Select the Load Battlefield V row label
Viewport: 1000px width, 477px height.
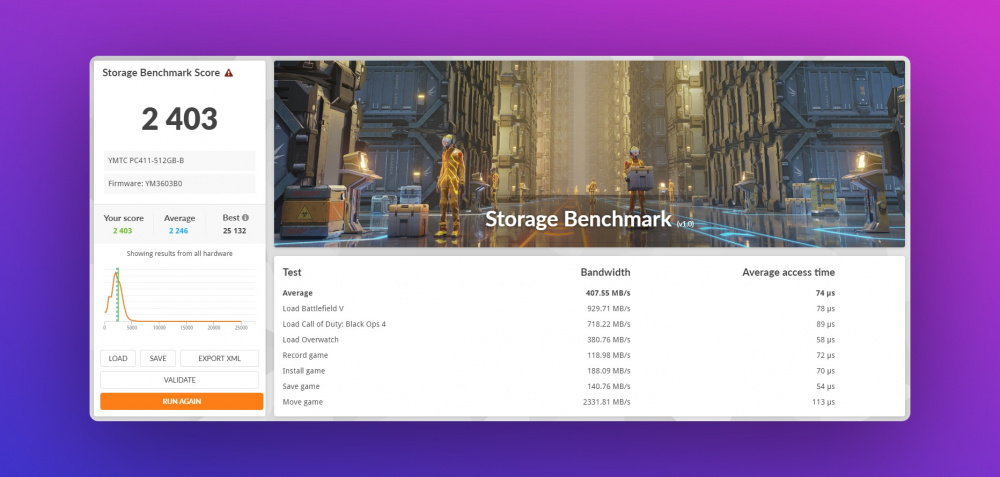313,309
